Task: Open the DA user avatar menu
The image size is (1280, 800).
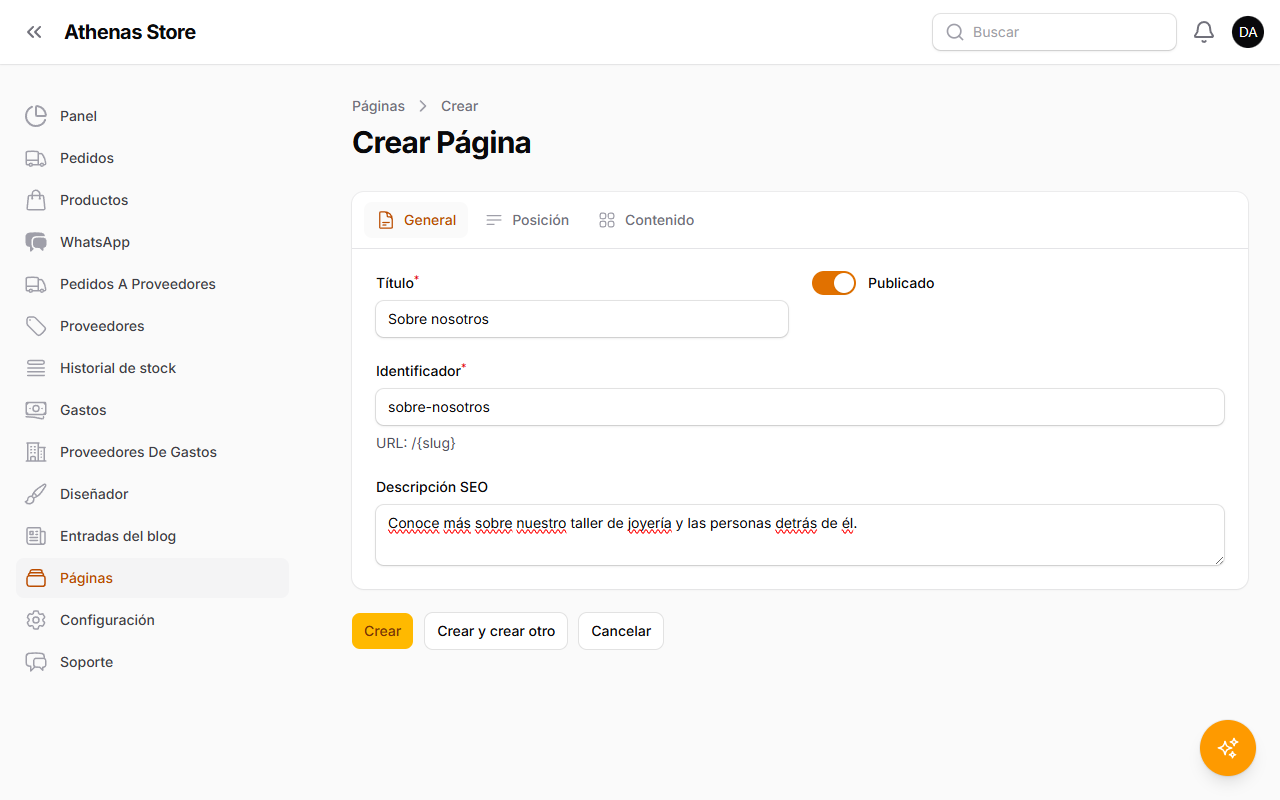Action: tap(1248, 32)
